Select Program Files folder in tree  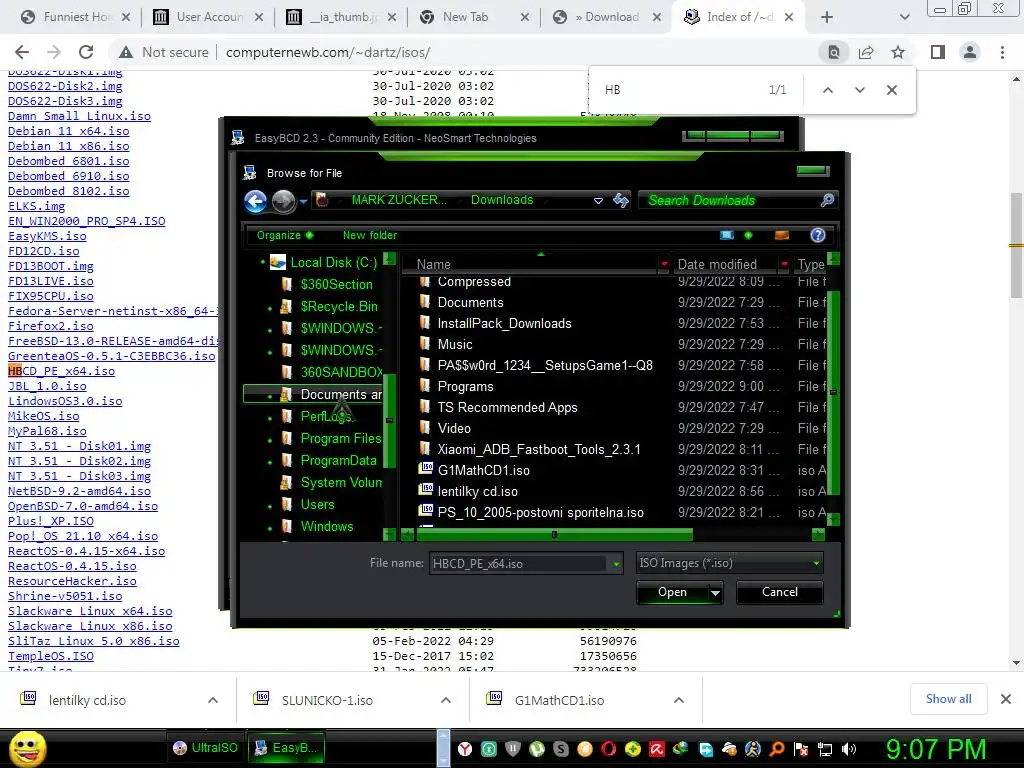[341, 438]
